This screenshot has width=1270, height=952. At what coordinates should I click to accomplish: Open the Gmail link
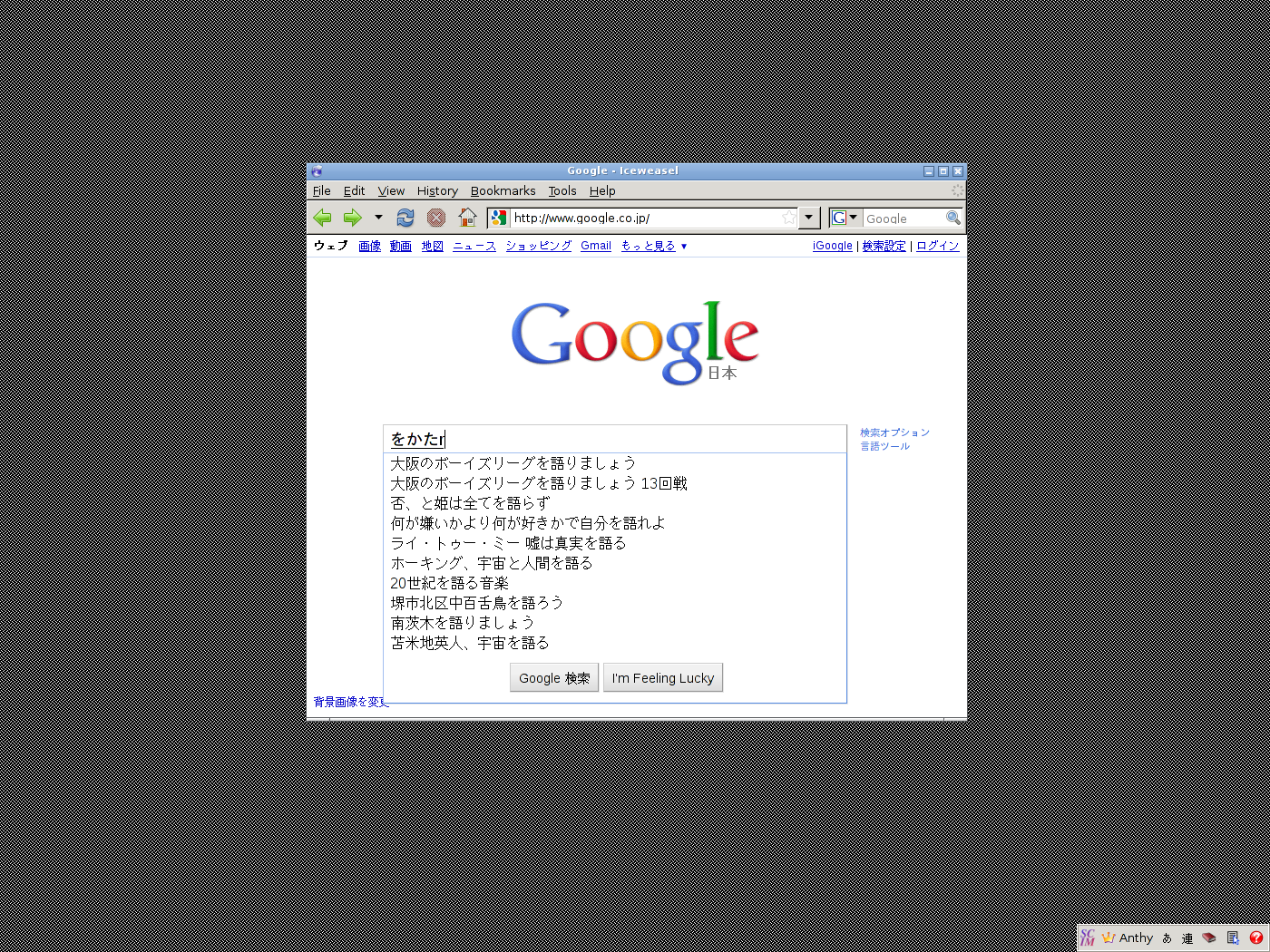(596, 246)
